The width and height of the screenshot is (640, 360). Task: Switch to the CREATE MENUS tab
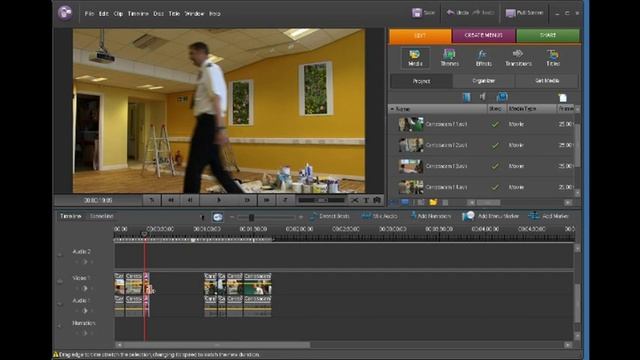484,36
